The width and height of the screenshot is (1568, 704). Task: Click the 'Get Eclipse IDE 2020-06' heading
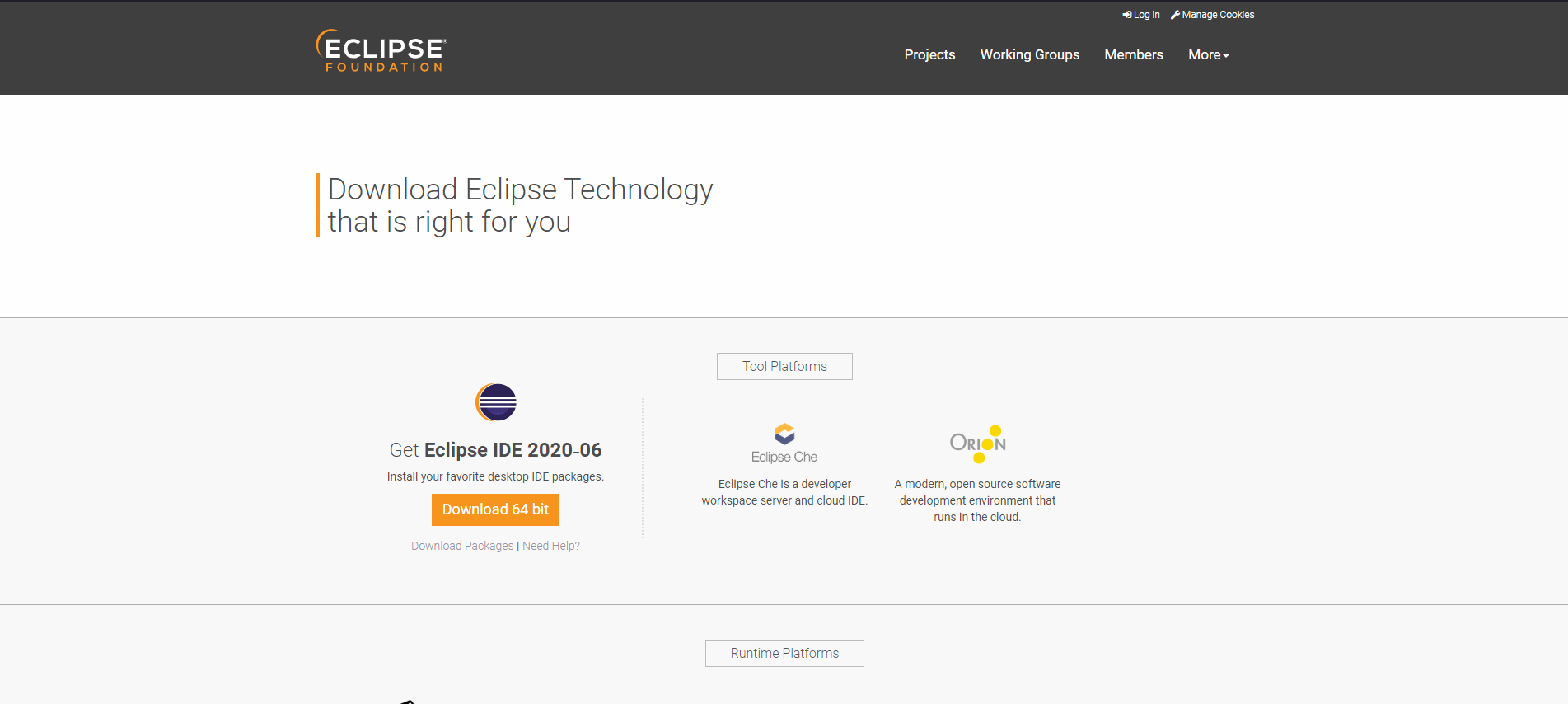(x=495, y=450)
